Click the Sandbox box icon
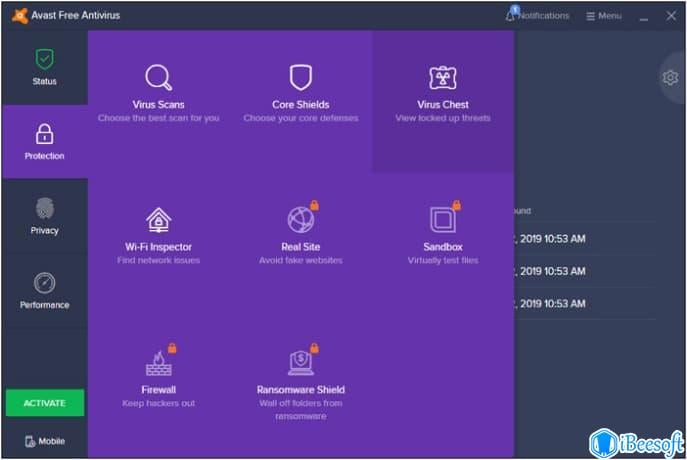 (x=443, y=220)
